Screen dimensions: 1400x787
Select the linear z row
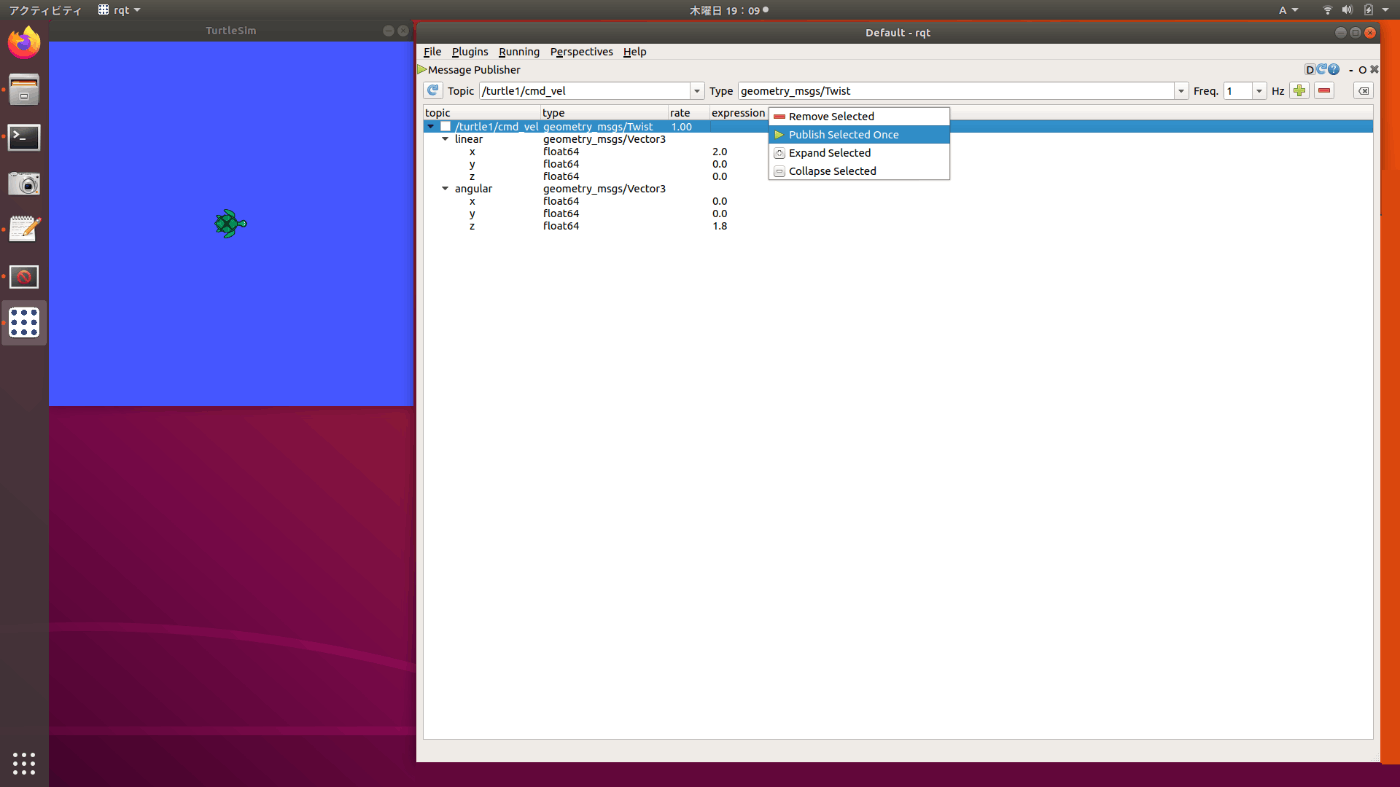pos(898,177)
